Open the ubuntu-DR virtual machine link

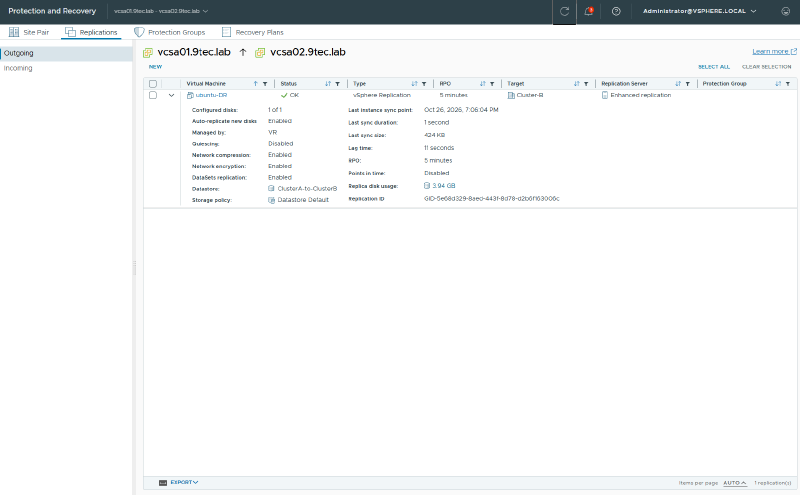pos(211,95)
